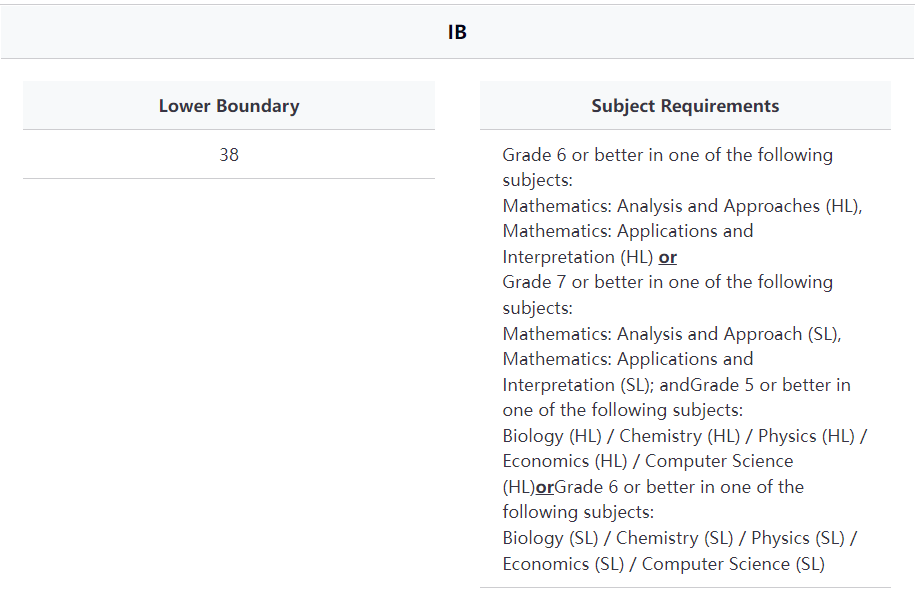Click "Mathematics: Analysis and Approach (SL)" text
This screenshot has width=915, height=600.
point(670,334)
